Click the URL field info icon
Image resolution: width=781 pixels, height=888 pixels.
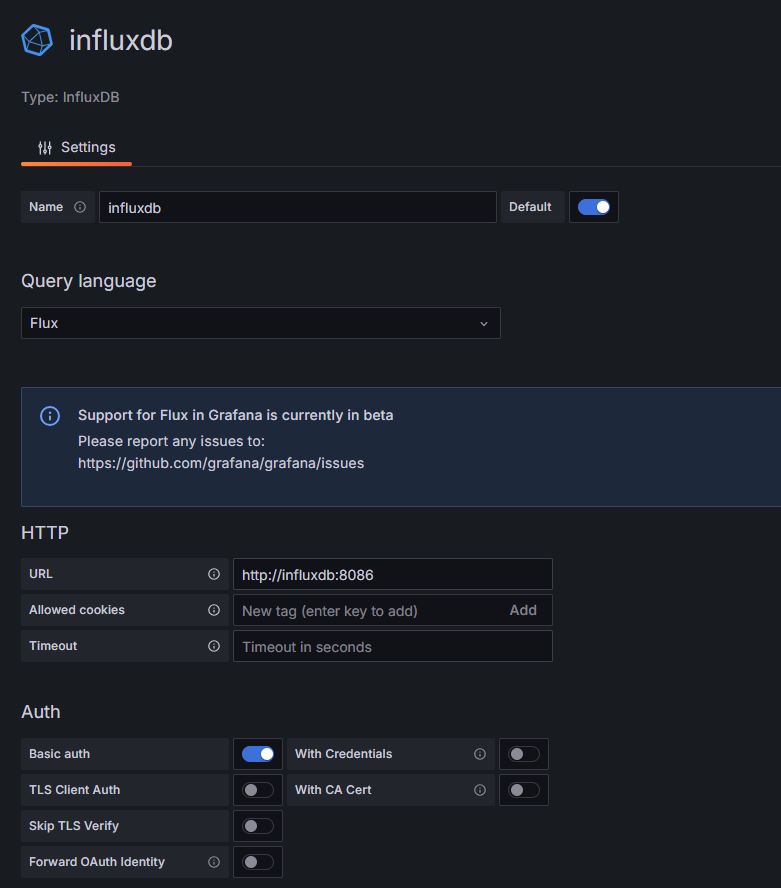click(214, 574)
